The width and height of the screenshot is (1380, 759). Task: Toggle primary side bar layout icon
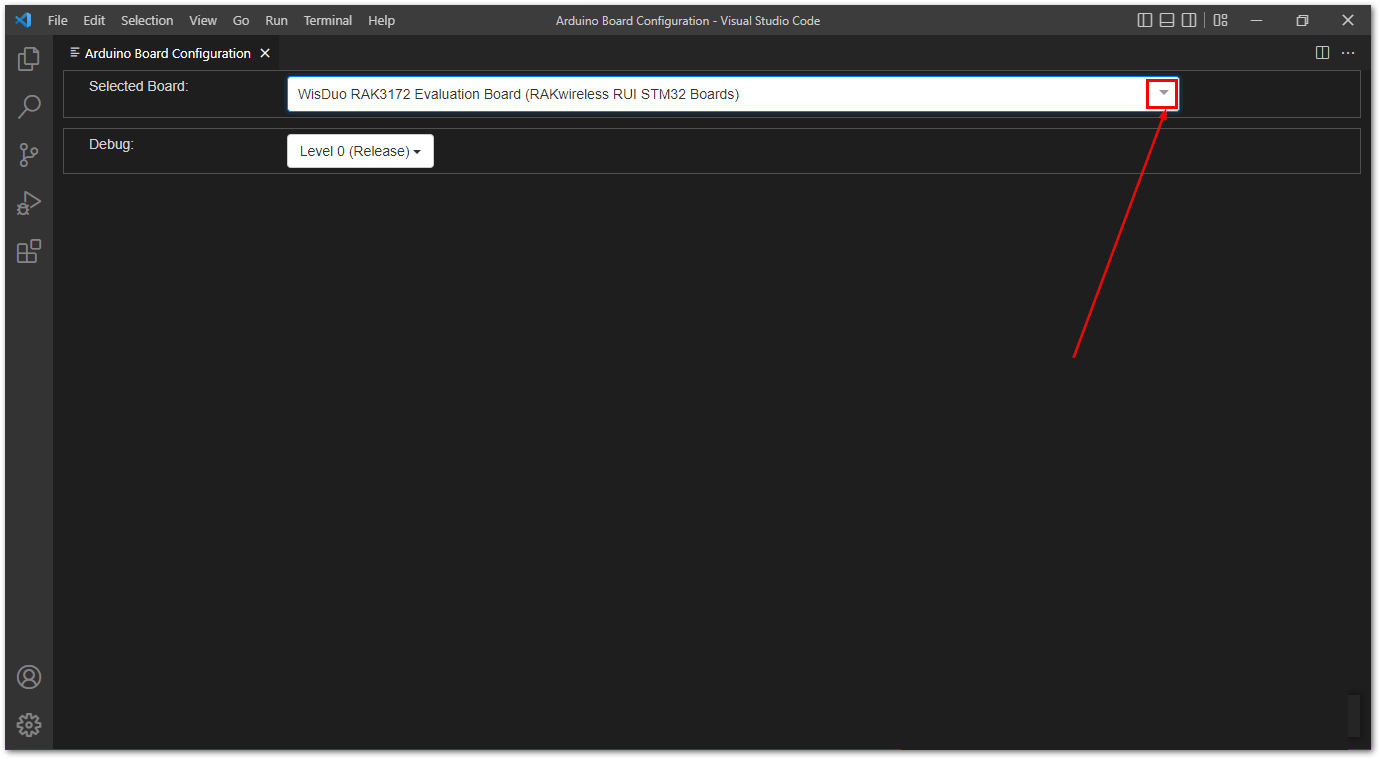point(1145,20)
